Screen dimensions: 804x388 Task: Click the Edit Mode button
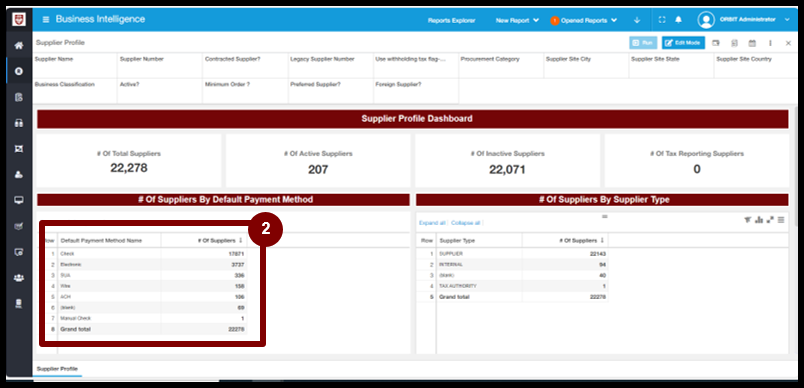(x=683, y=43)
